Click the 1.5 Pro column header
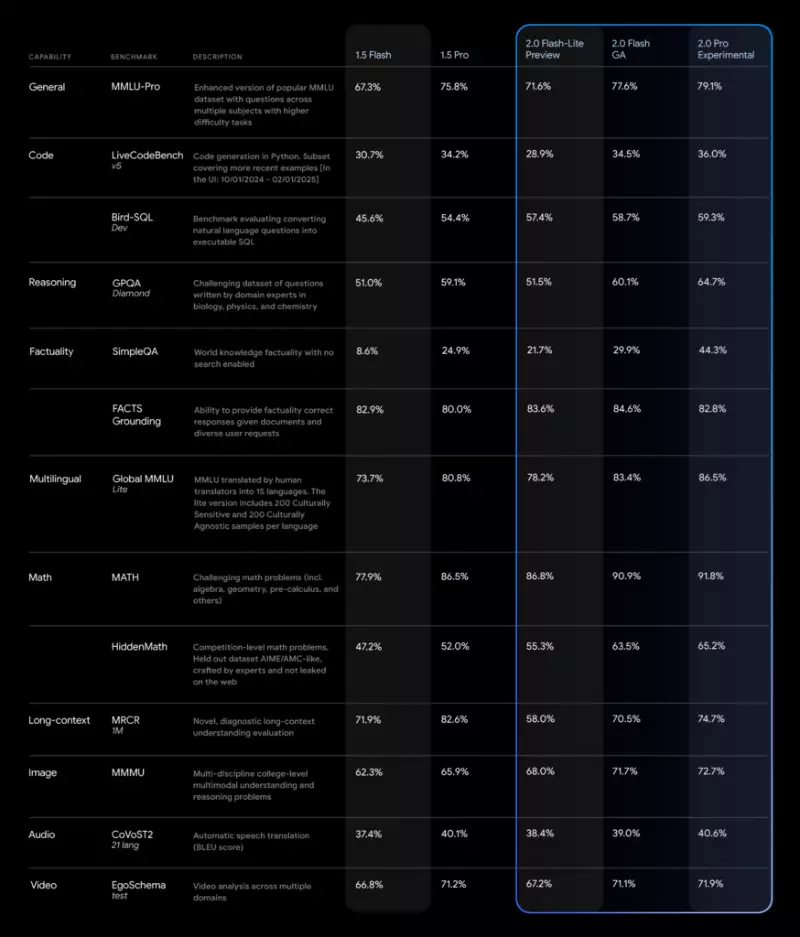This screenshot has width=800, height=937. point(455,55)
